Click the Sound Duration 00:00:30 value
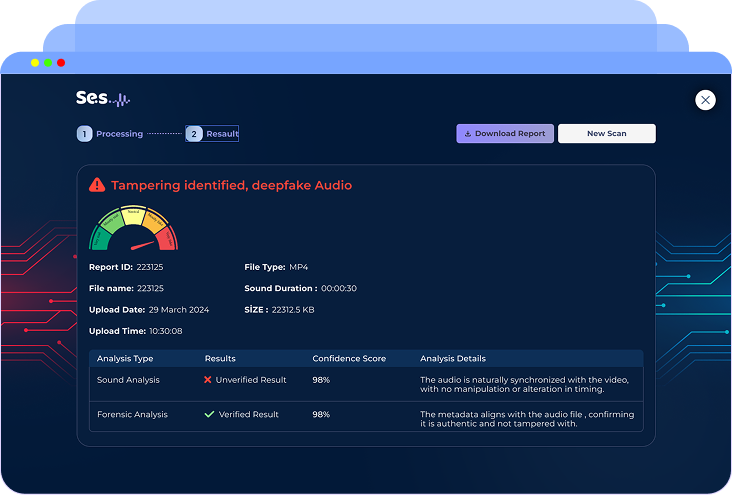The height and width of the screenshot is (495, 732). [339, 289]
